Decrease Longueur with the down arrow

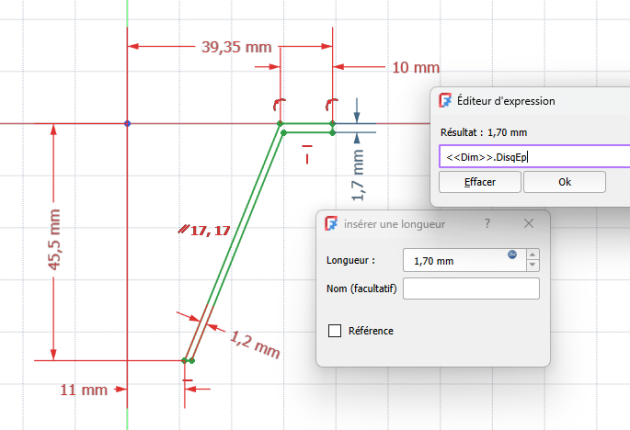532,266
